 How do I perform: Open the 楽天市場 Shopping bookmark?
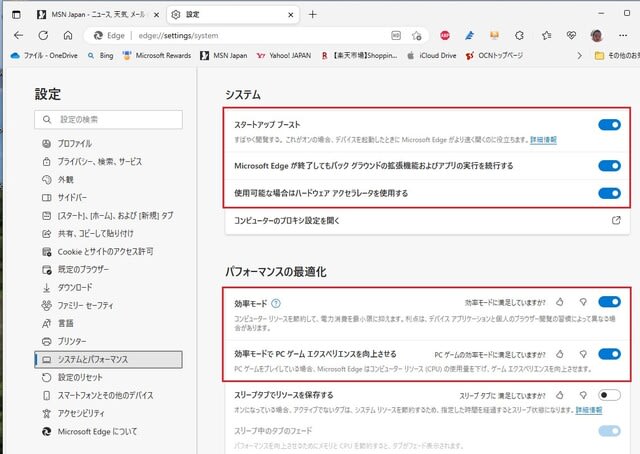coord(359,56)
